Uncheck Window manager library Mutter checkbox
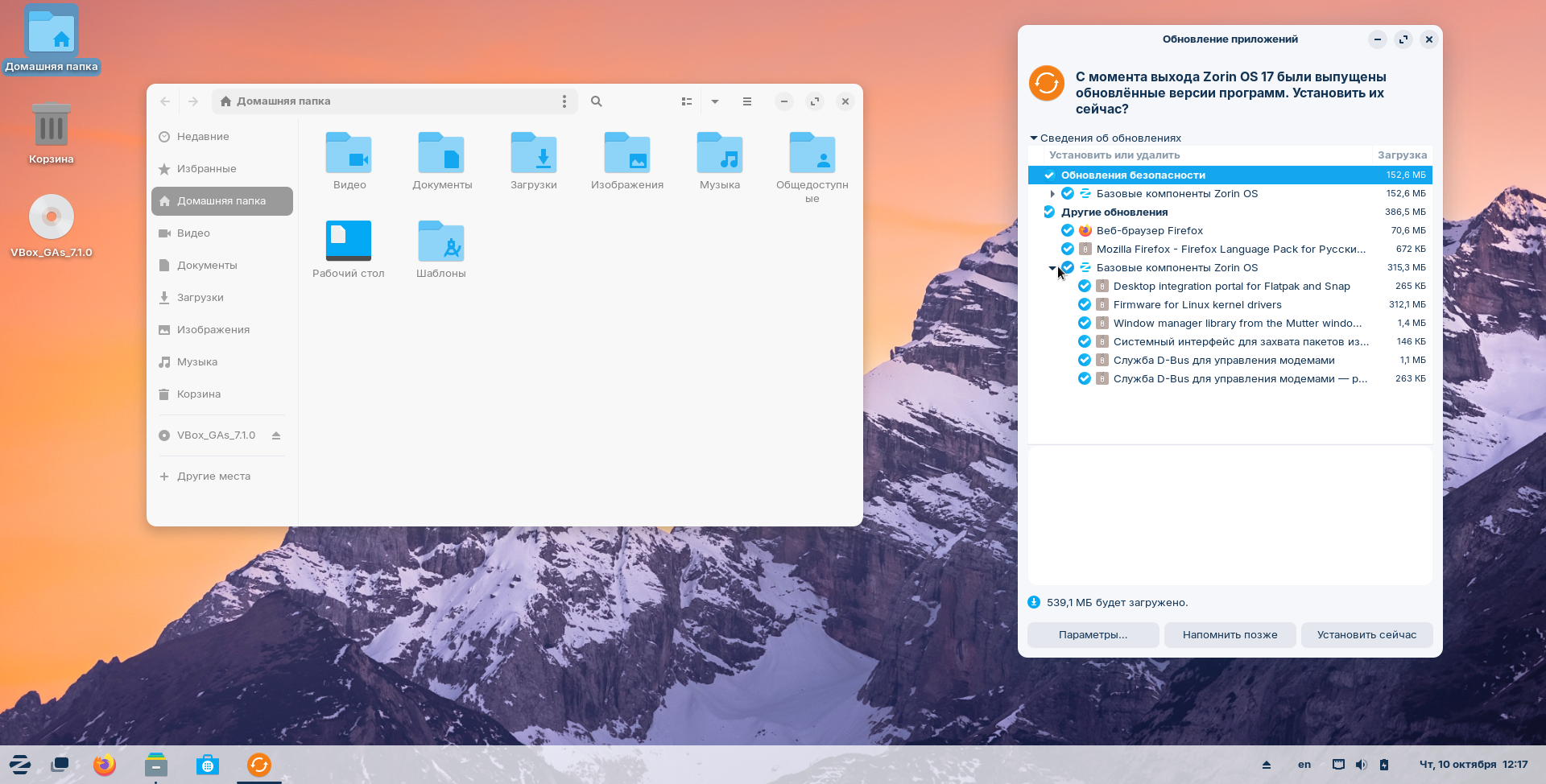 [x=1085, y=323]
